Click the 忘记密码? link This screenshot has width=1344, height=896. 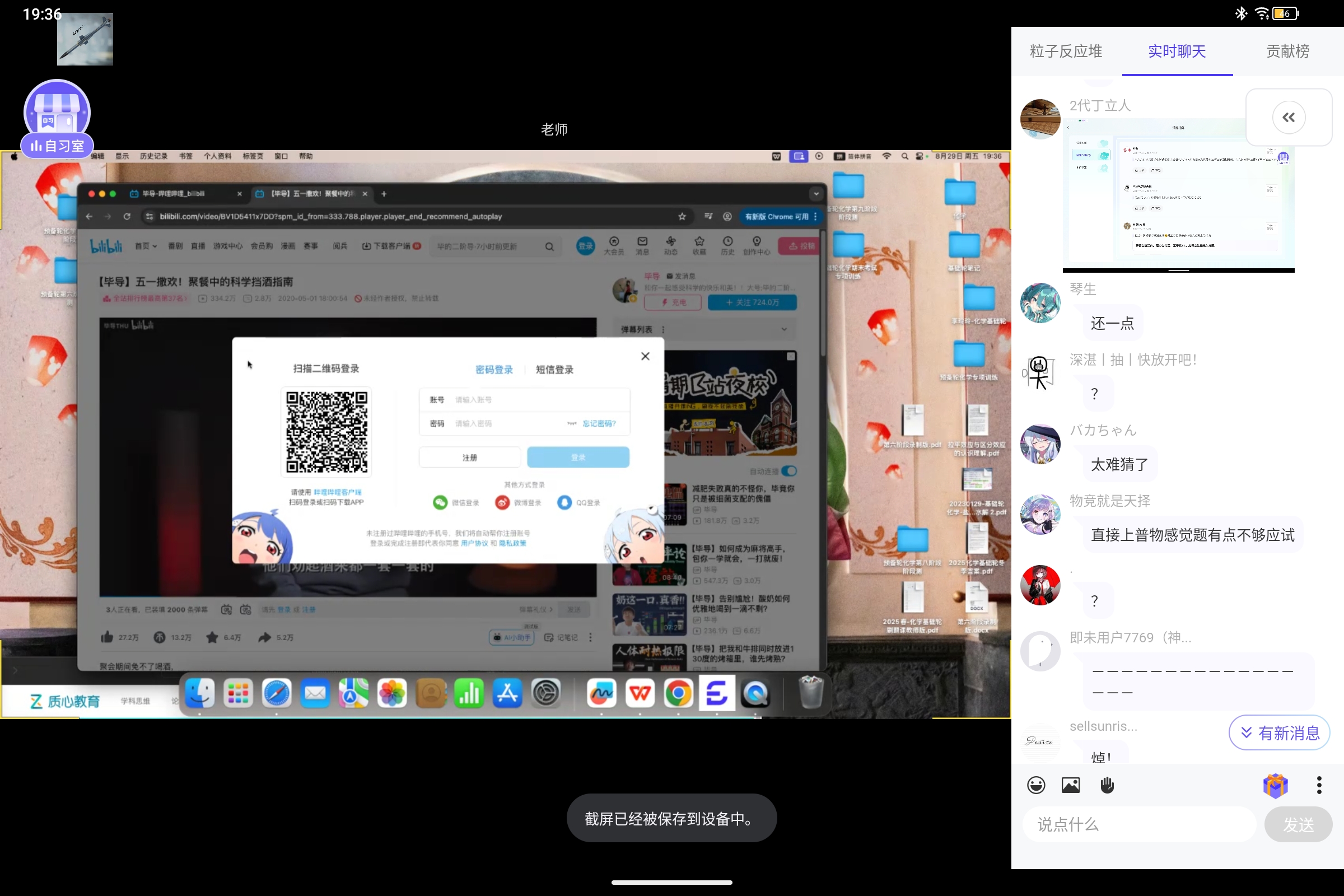(x=599, y=423)
